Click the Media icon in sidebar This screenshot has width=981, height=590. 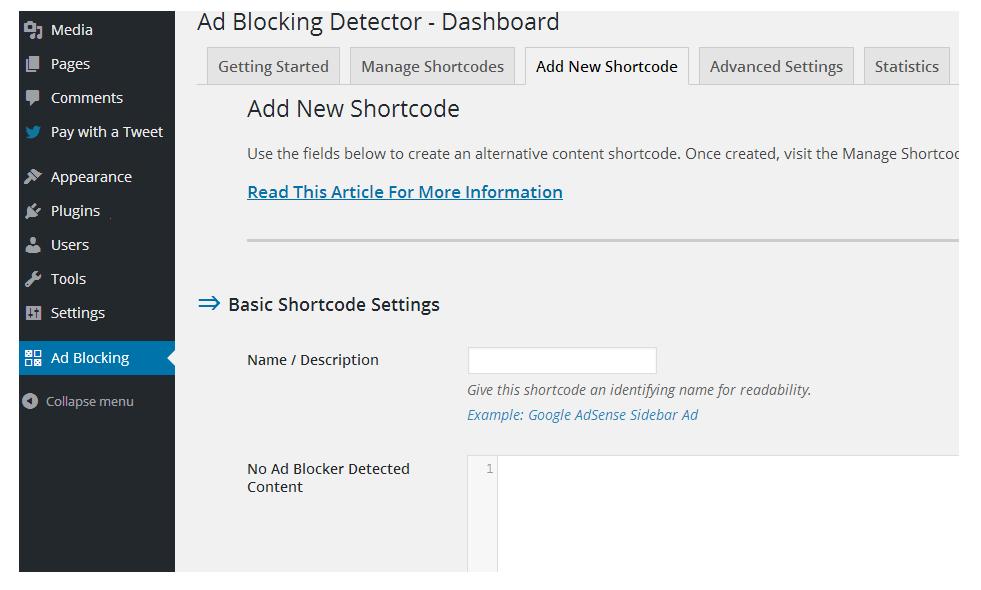pyautogui.click(x=33, y=30)
